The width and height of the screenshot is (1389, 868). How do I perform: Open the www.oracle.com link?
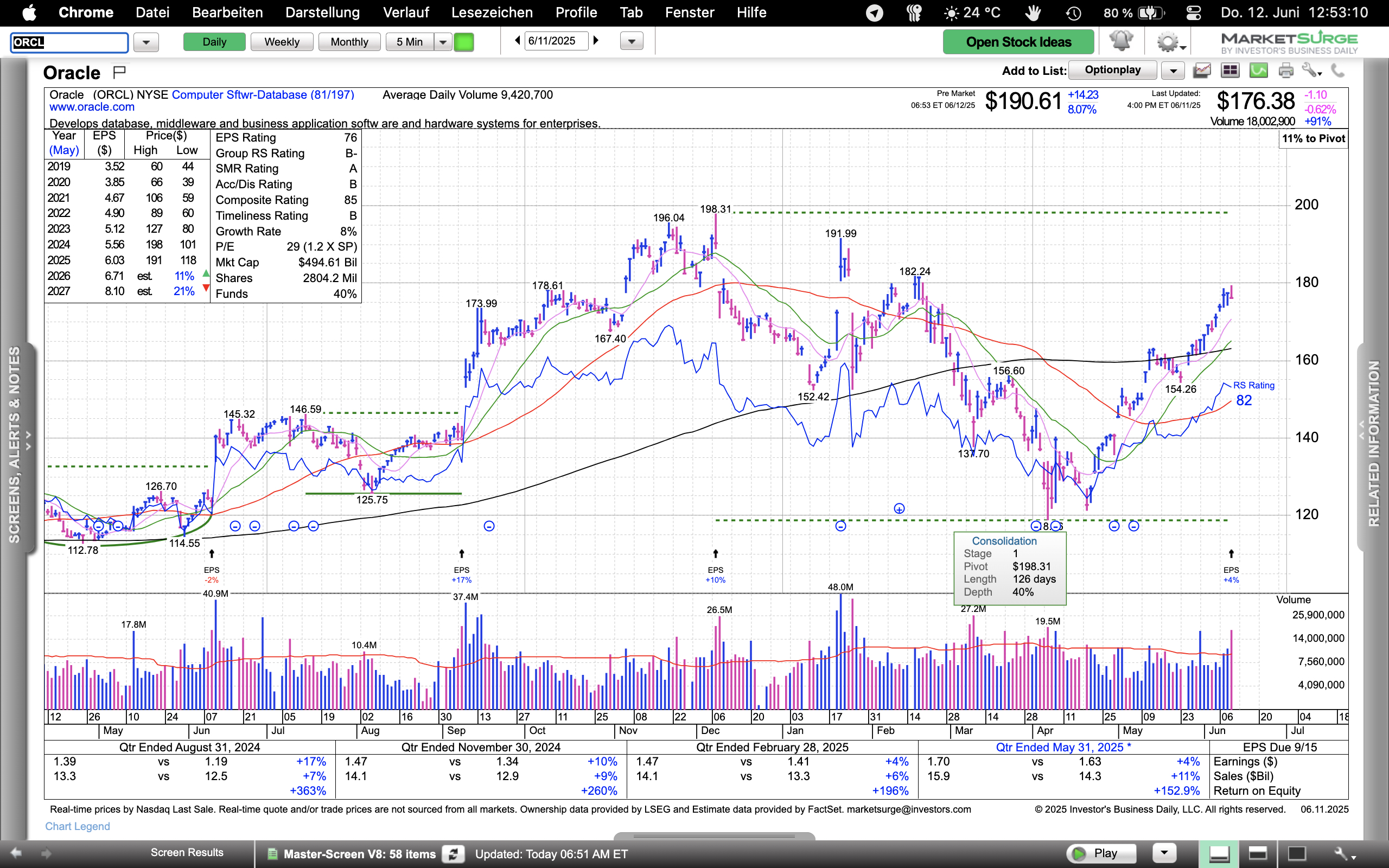tap(92, 107)
